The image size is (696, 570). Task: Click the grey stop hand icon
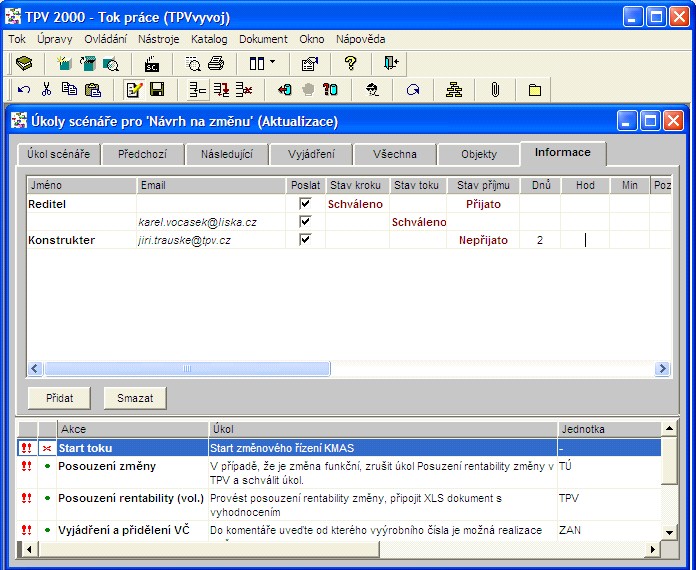(x=308, y=90)
